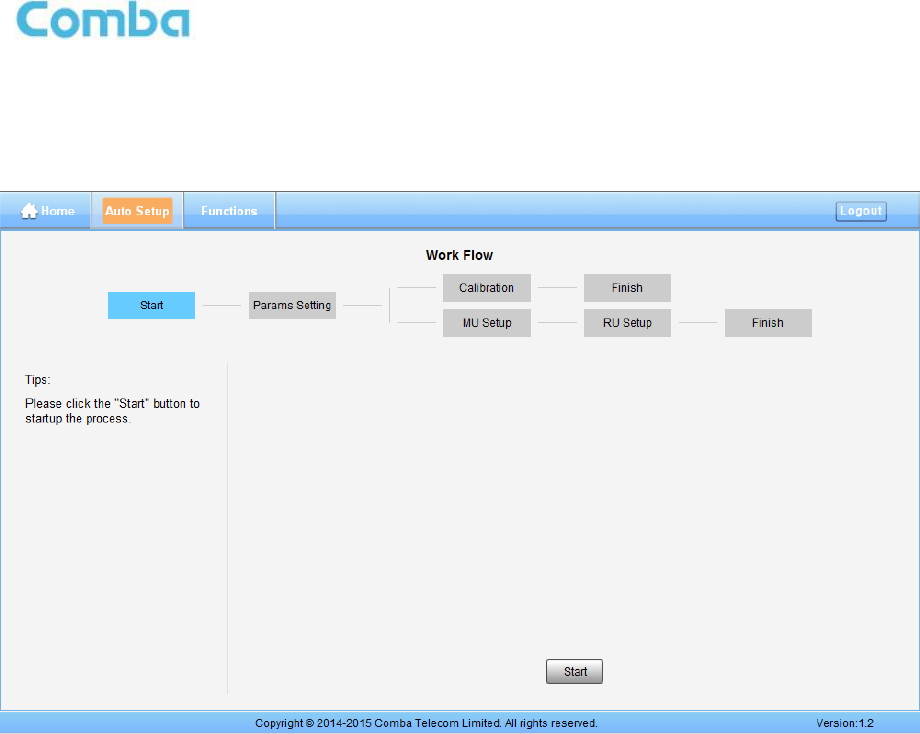Select the Params Setting workflow step

[x=292, y=305]
